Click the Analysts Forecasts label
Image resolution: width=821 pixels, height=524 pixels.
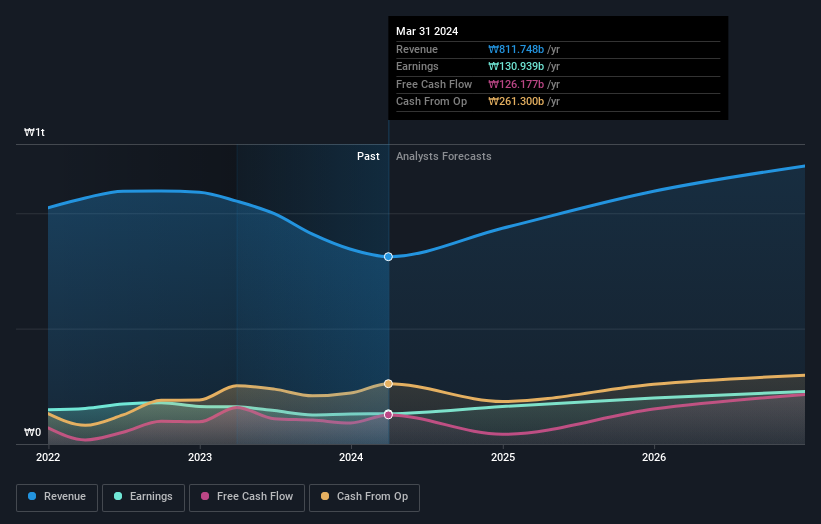click(x=443, y=156)
